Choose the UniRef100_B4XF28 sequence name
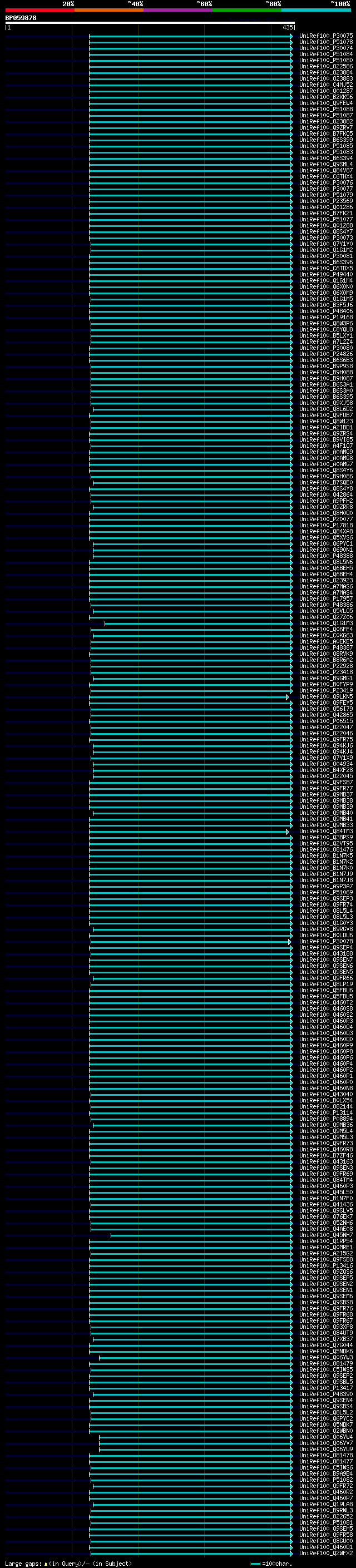 pos(326,770)
